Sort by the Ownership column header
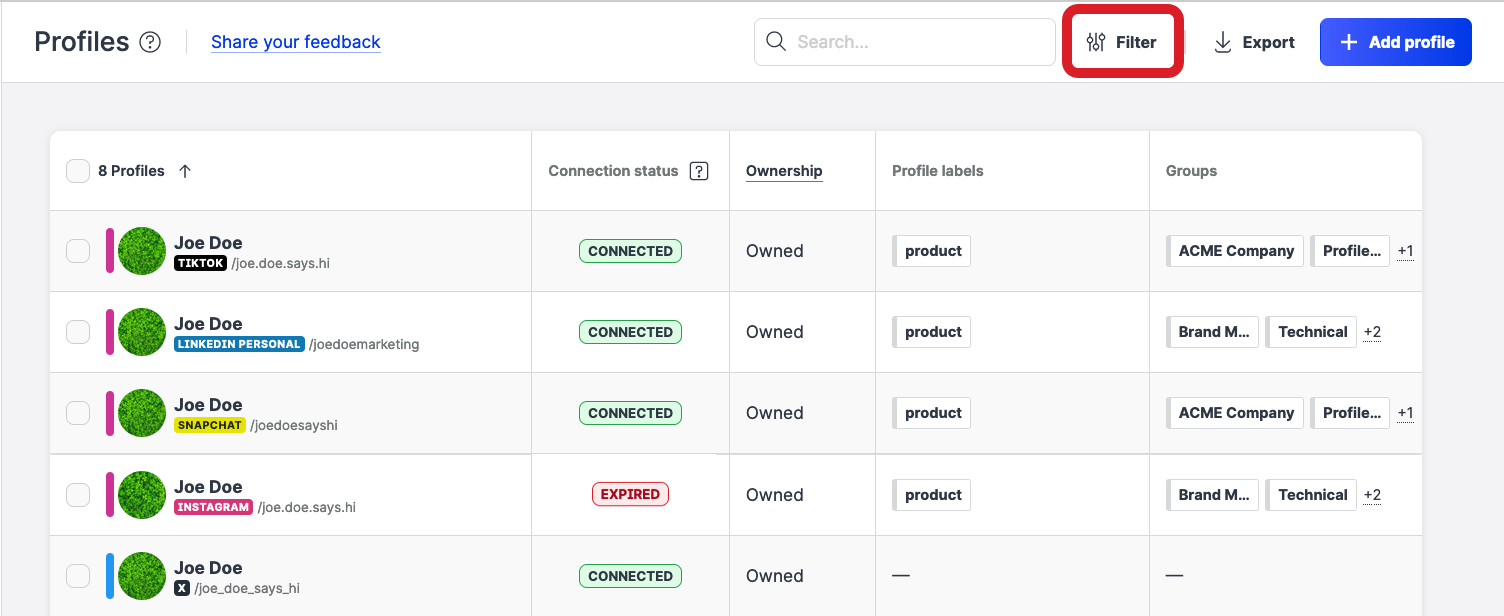This screenshot has width=1504, height=616. (784, 170)
